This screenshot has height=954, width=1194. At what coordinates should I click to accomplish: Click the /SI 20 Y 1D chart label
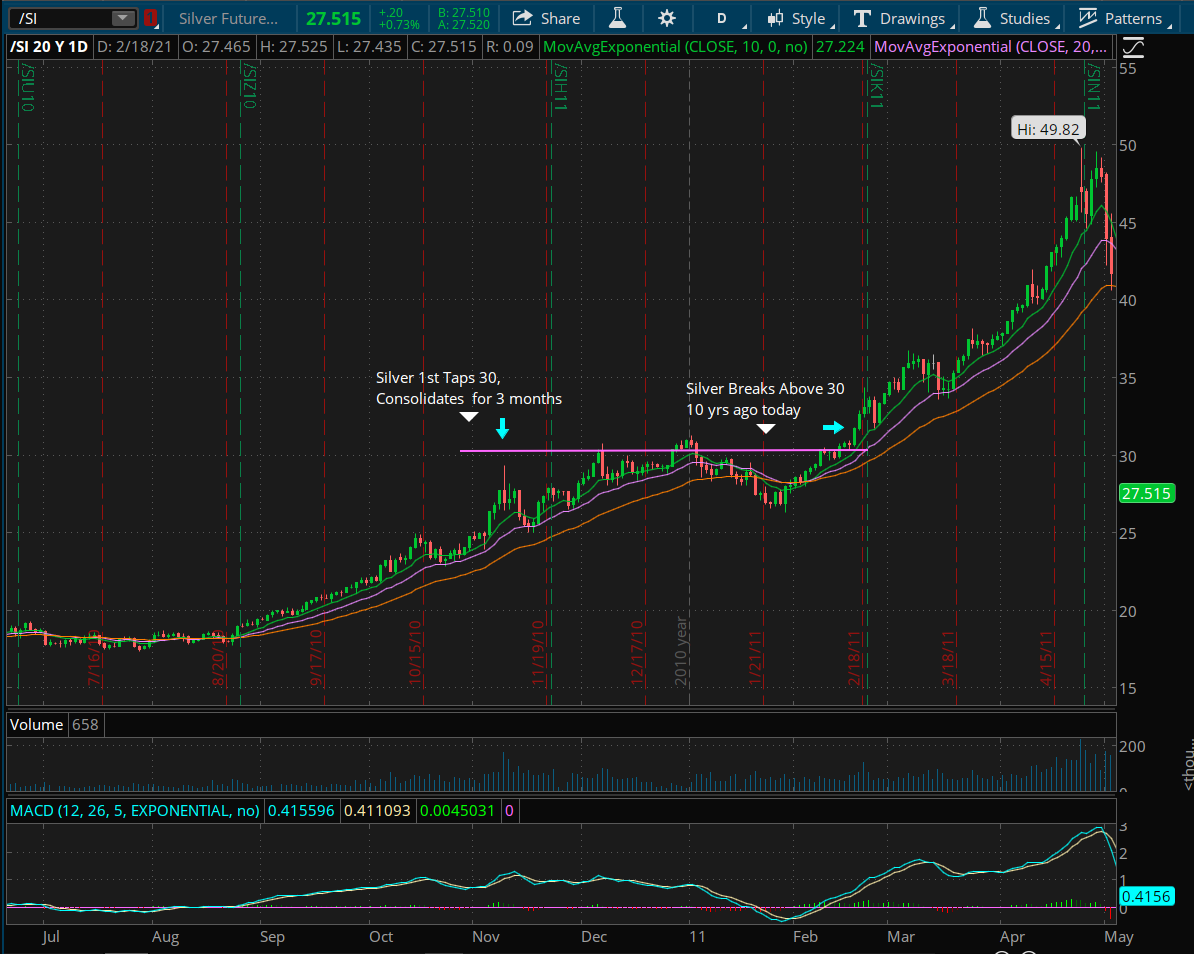click(49, 46)
